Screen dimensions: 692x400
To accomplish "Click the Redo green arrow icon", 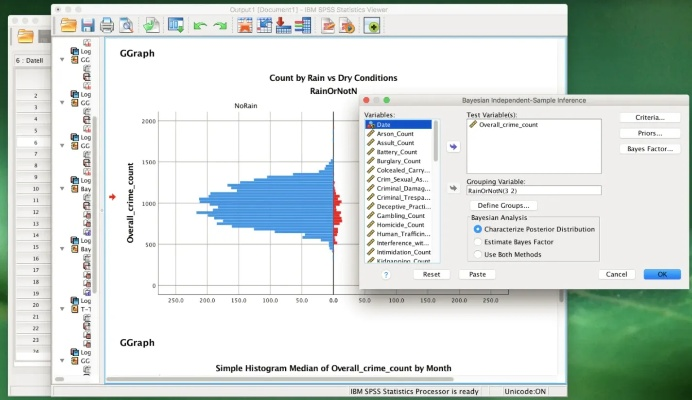I will pos(219,26).
